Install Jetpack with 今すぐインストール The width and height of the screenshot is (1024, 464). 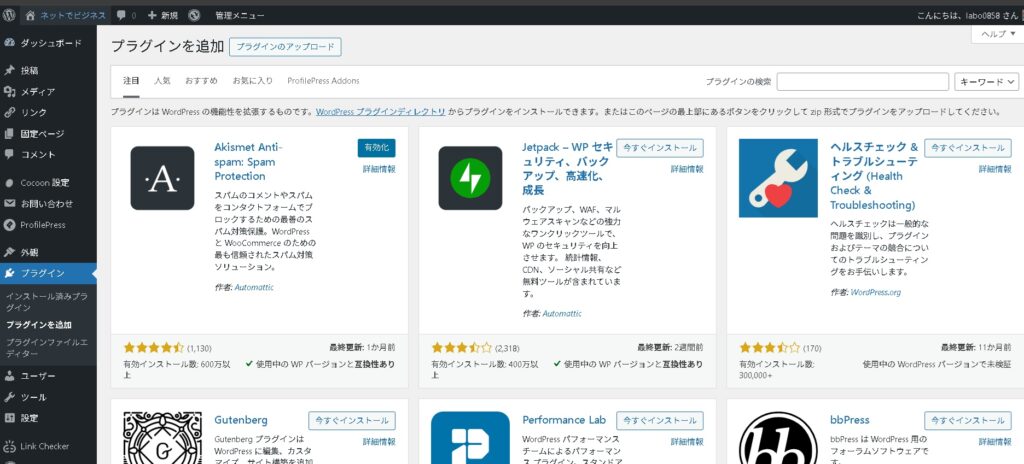(x=660, y=148)
